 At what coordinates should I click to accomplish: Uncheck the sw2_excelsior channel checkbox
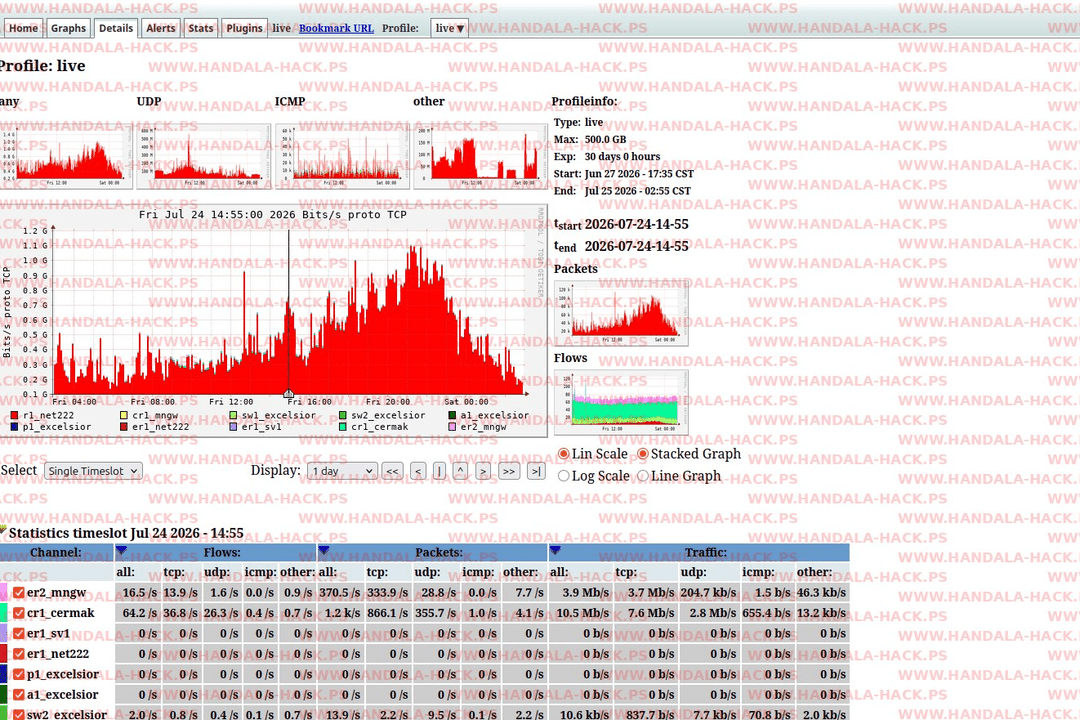click(x=19, y=714)
